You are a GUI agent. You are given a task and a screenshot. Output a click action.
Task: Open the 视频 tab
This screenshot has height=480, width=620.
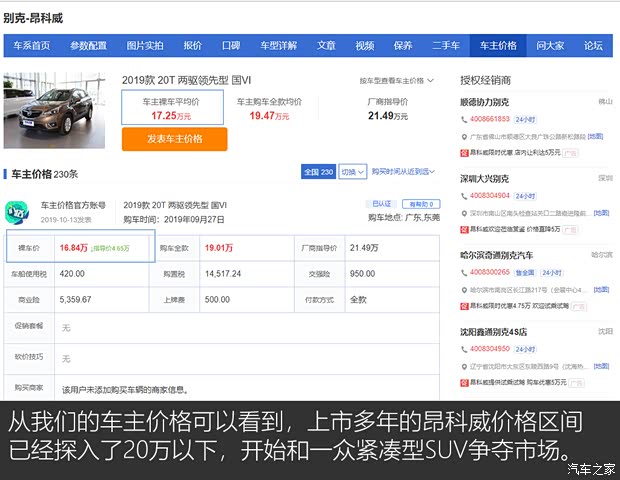pos(365,46)
